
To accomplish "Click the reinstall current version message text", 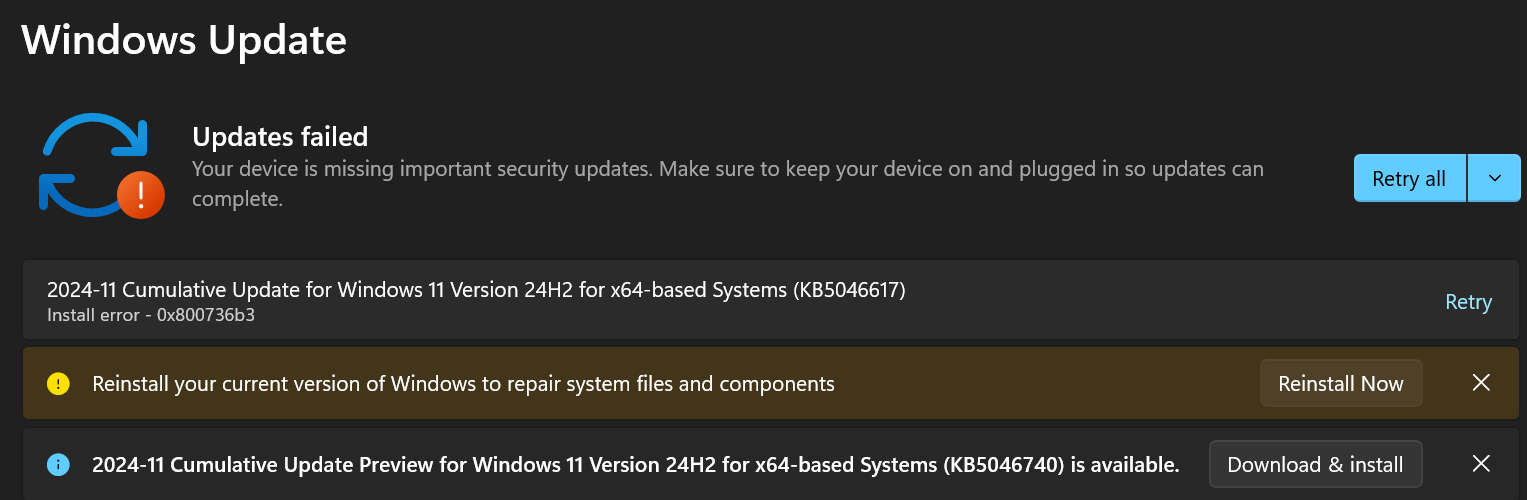I will [x=463, y=384].
